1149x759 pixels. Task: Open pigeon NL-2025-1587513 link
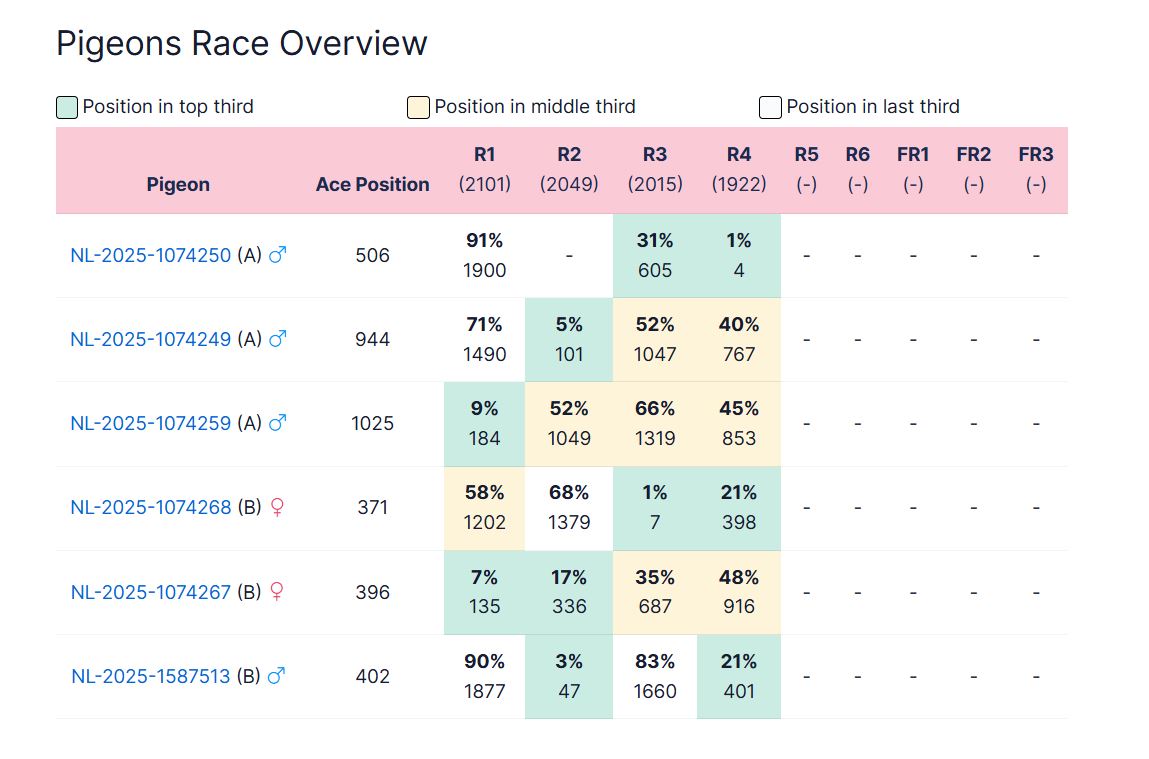tap(151, 676)
